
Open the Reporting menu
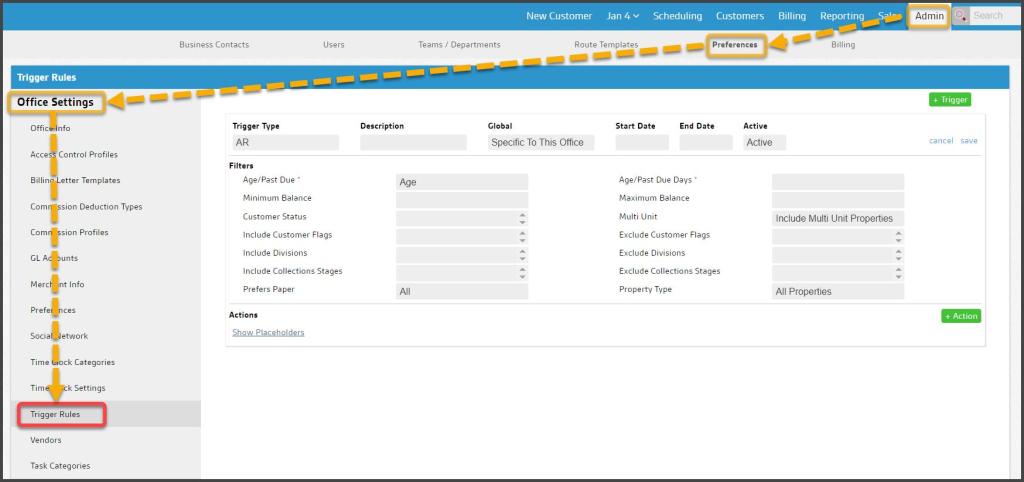coord(841,16)
